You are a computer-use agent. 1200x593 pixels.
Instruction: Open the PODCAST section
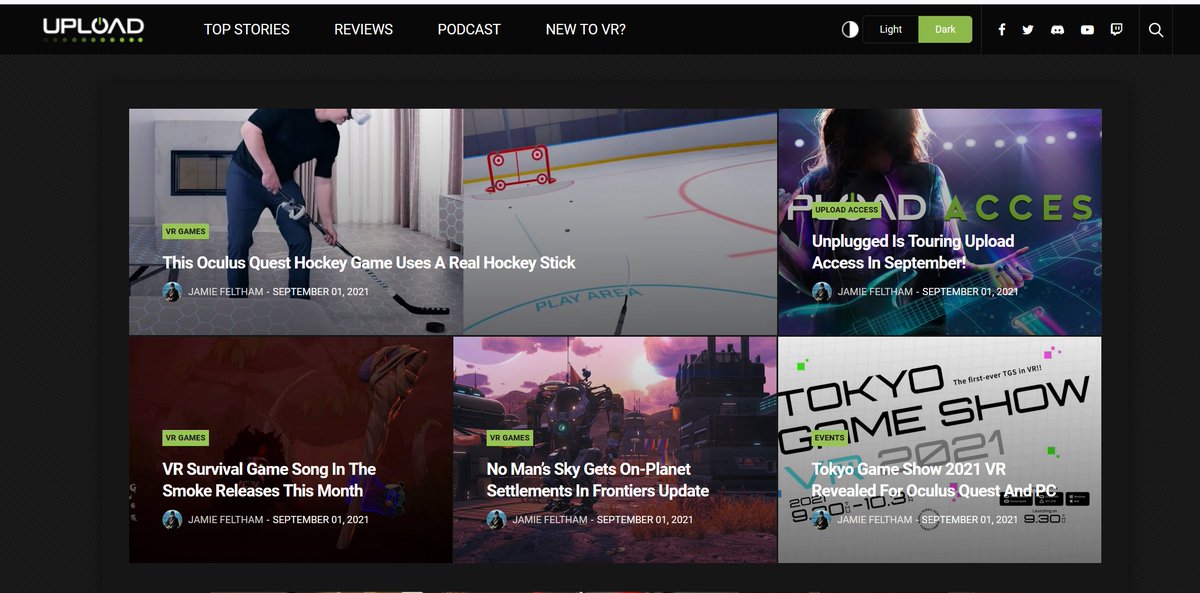pos(468,29)
